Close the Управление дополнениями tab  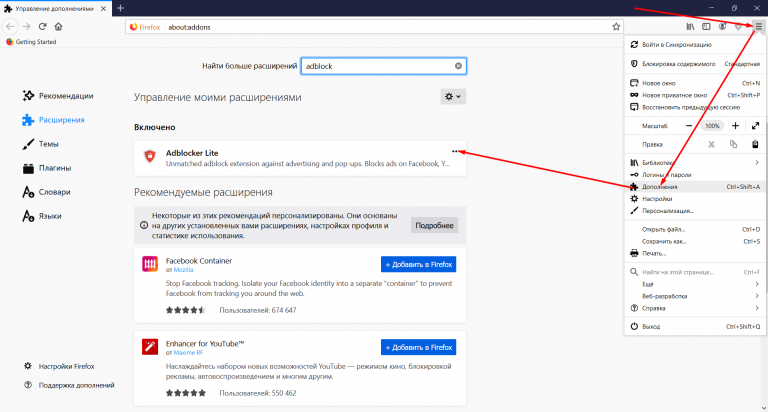103,9
